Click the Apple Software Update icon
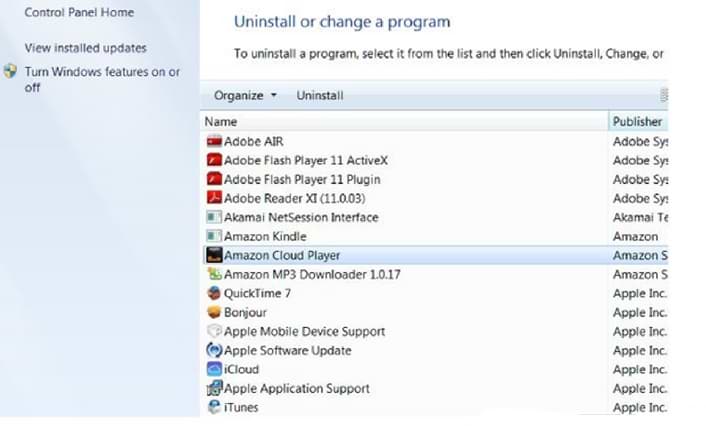The image size is (706, 426). [214, 350]
